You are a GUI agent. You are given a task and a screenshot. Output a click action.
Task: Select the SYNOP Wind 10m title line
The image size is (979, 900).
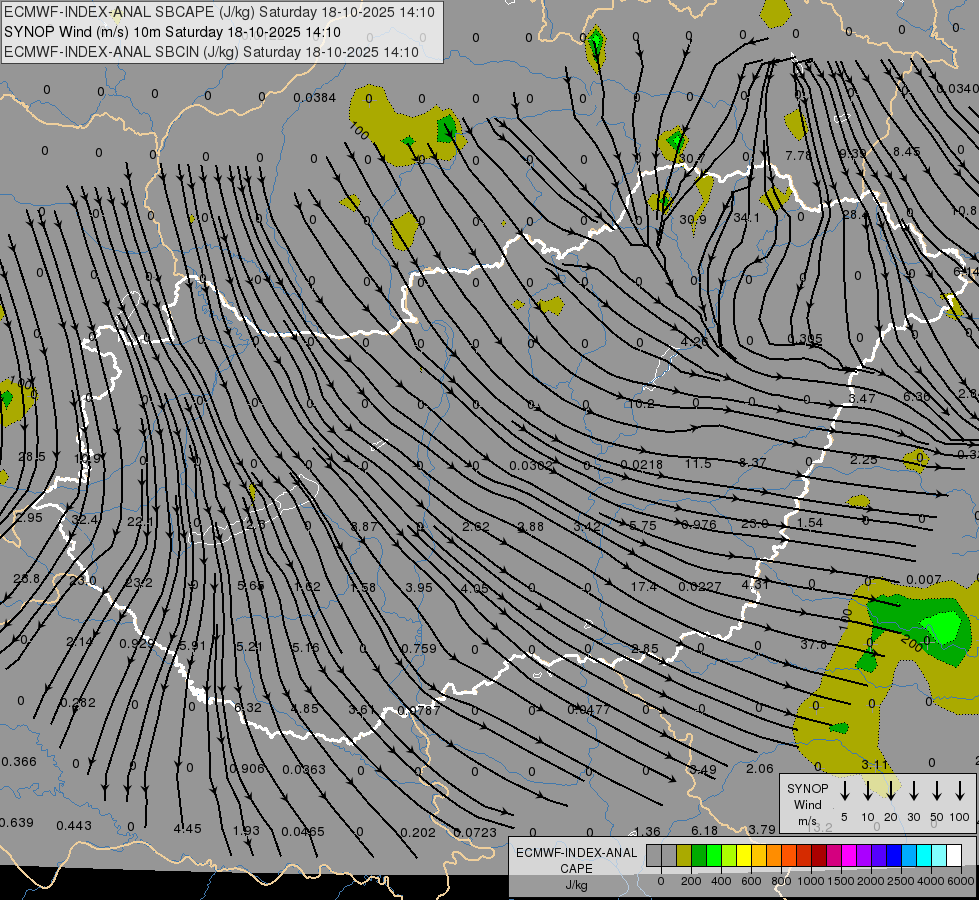(178, 32)
